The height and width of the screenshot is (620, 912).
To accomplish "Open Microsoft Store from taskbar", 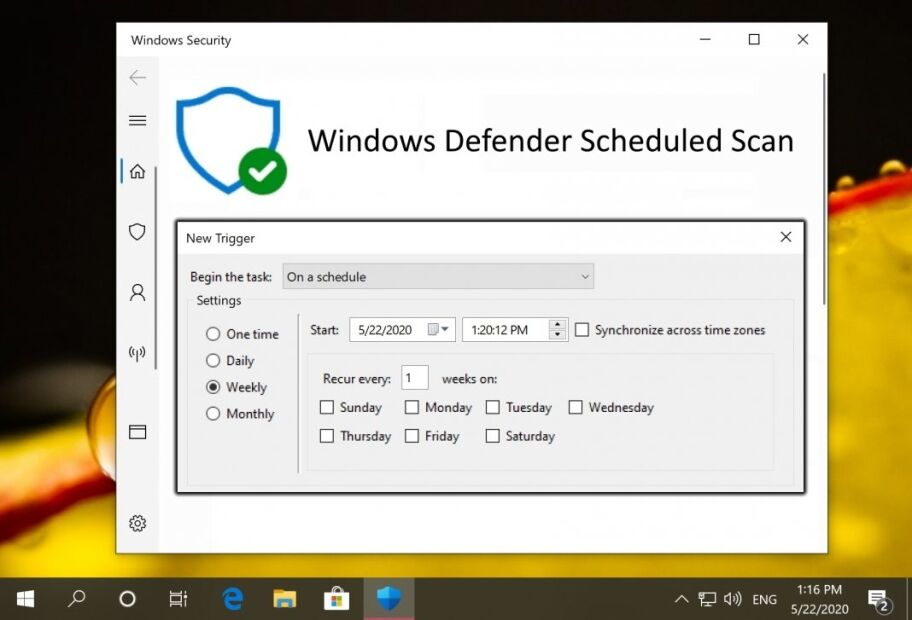I will coord(337,599).
